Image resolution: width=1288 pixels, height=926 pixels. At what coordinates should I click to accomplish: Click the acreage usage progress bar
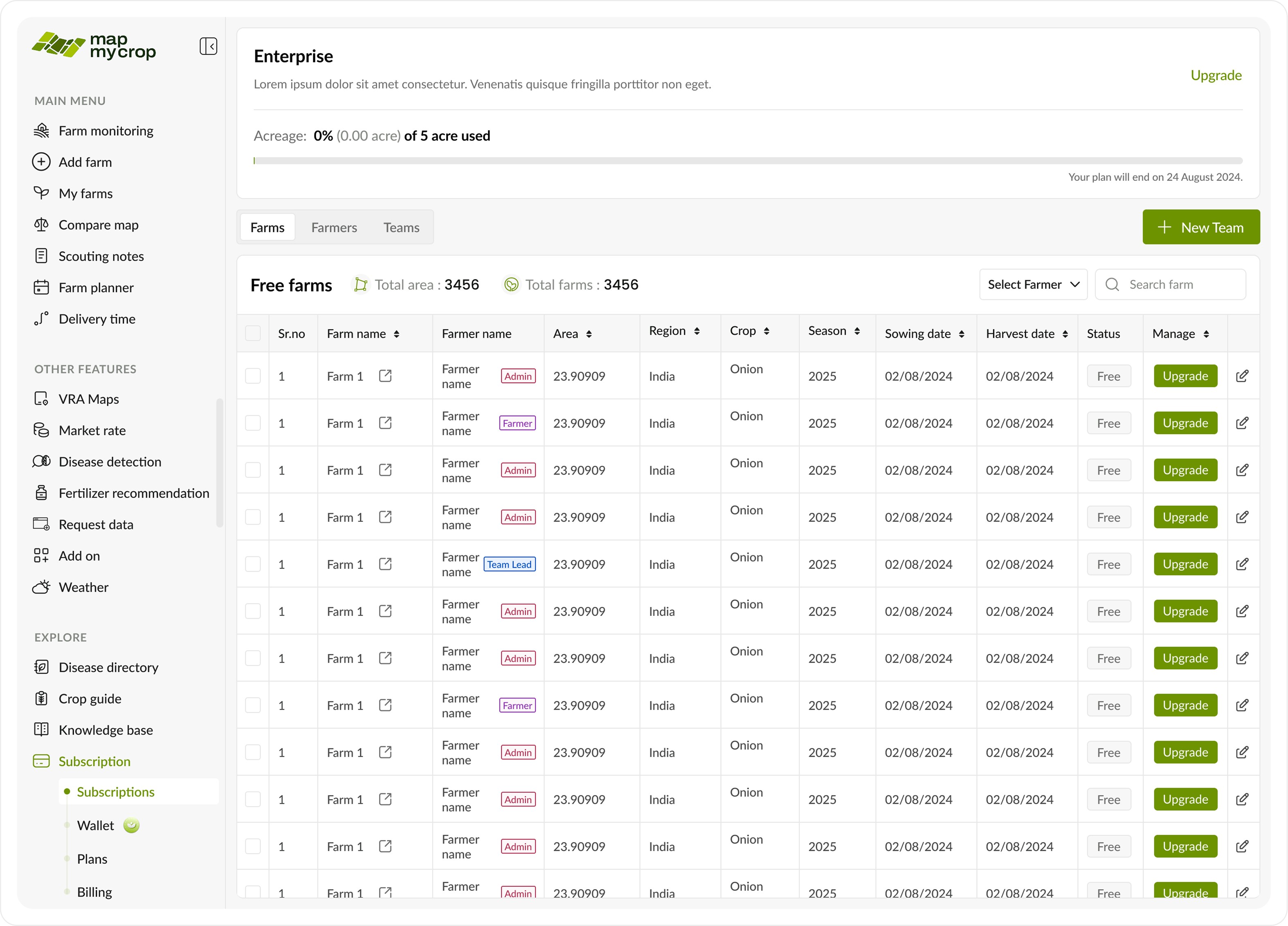747,161
